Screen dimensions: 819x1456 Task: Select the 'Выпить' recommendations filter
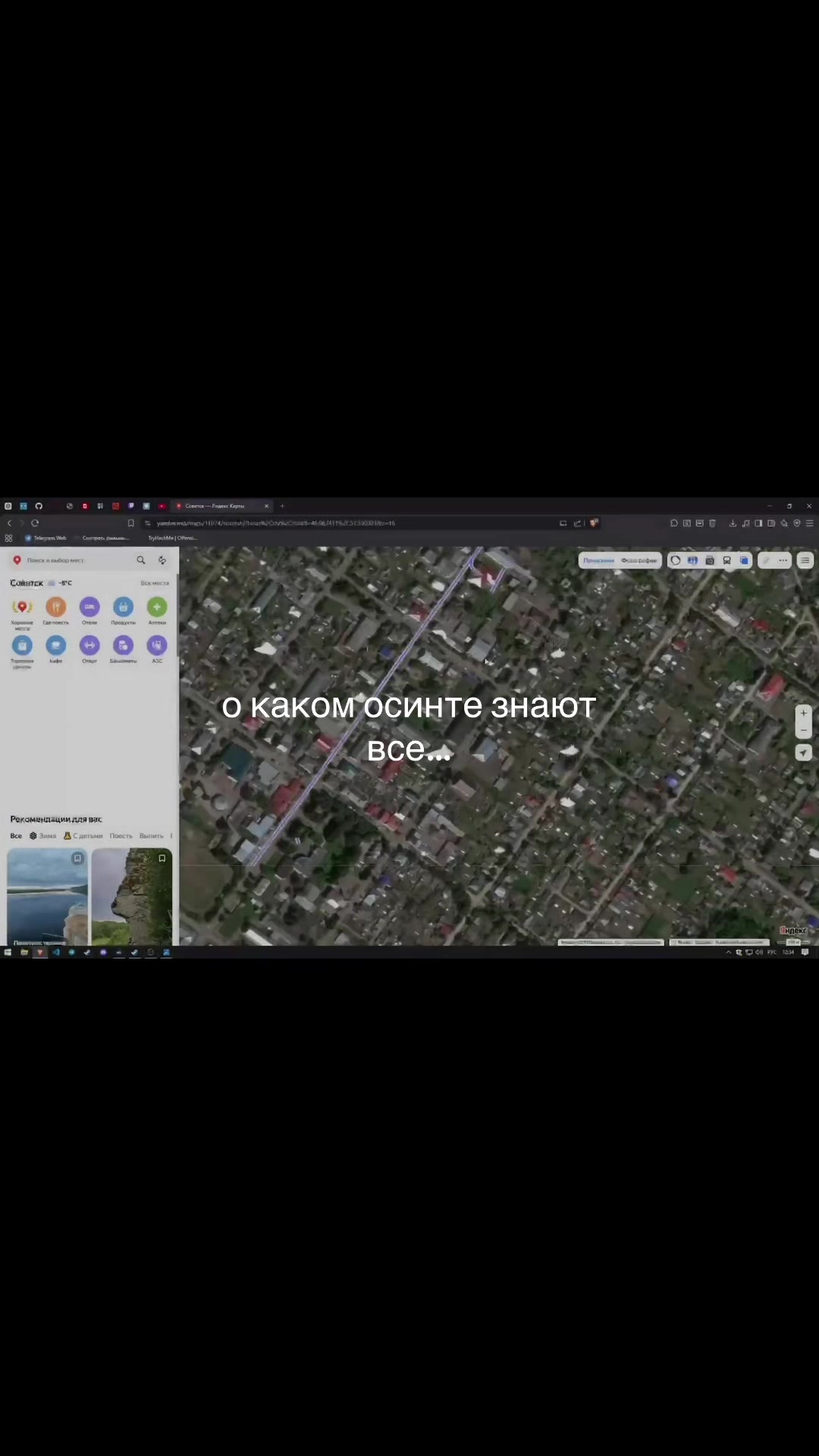pyautogui.click(x=152, y=836)
